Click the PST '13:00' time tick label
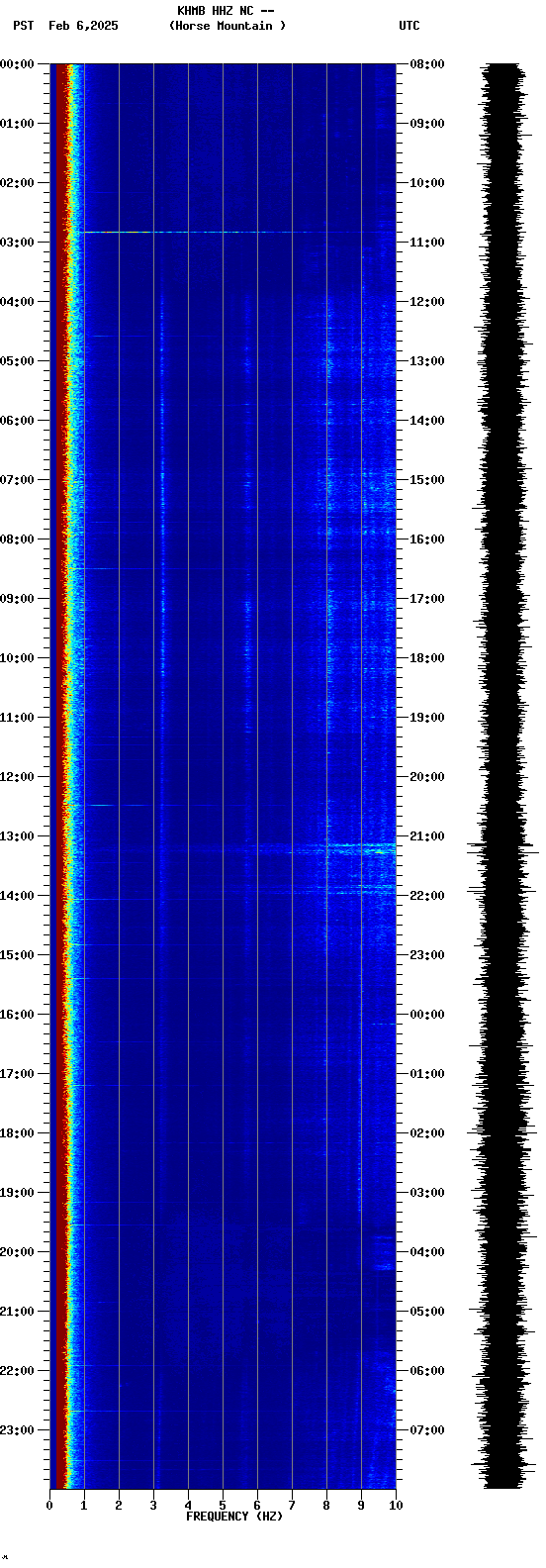546x1568 pixels. pyautogui.click(x=17, y=836)
